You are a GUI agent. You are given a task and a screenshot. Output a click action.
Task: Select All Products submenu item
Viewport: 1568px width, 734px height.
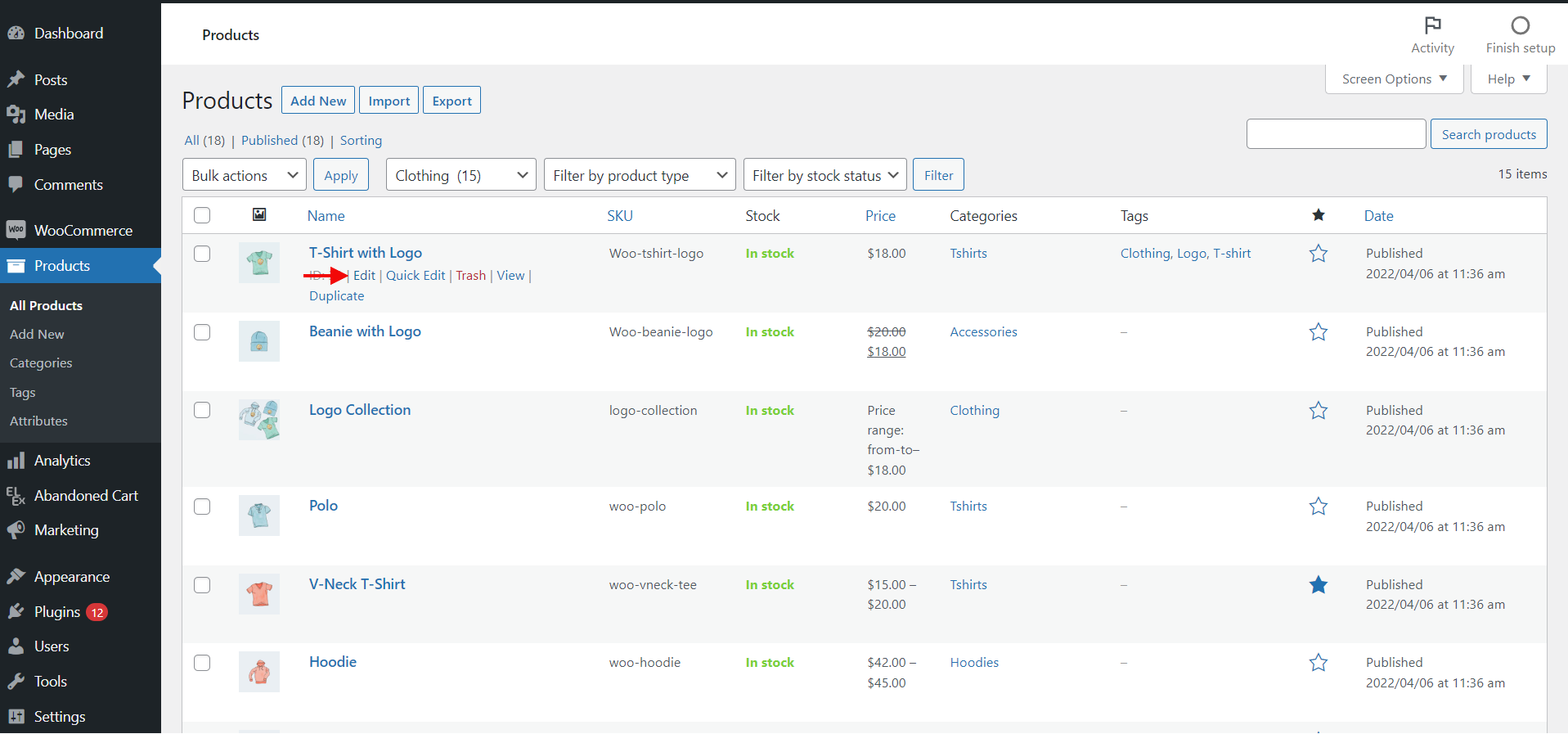pyautogui.click(x=46, y=306)
